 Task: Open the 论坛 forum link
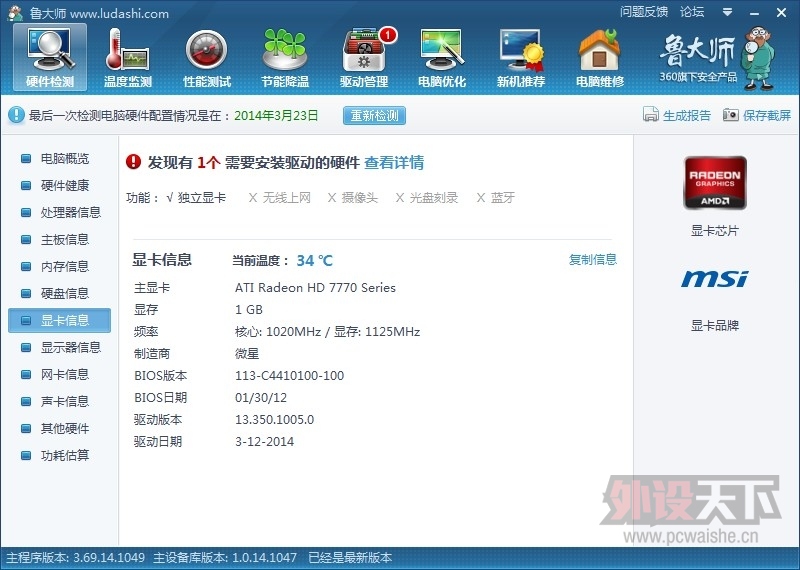[x=692, y=12]
